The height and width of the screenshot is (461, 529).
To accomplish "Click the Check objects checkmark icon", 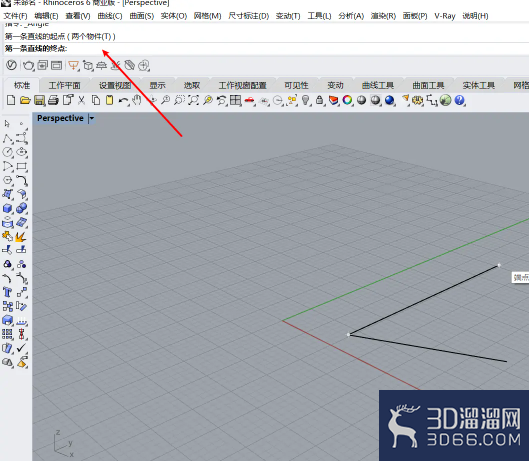I will [x=22, y=348].
